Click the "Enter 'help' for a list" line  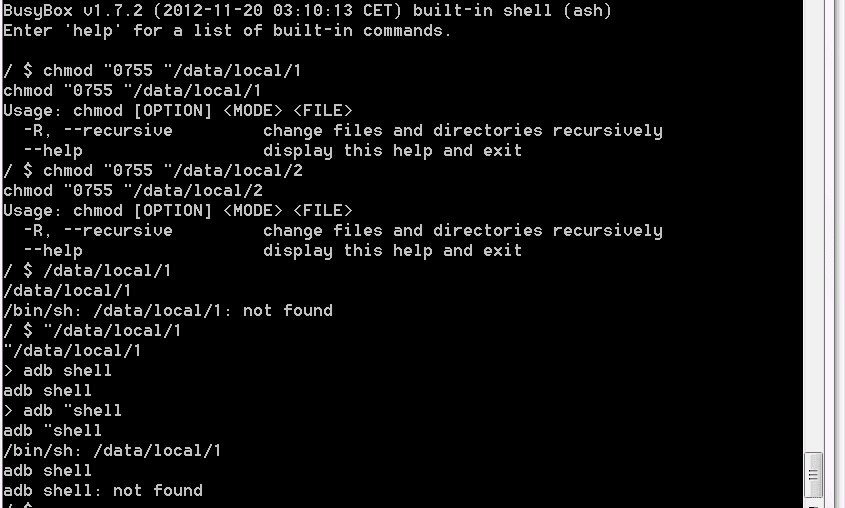coord(227,31)
